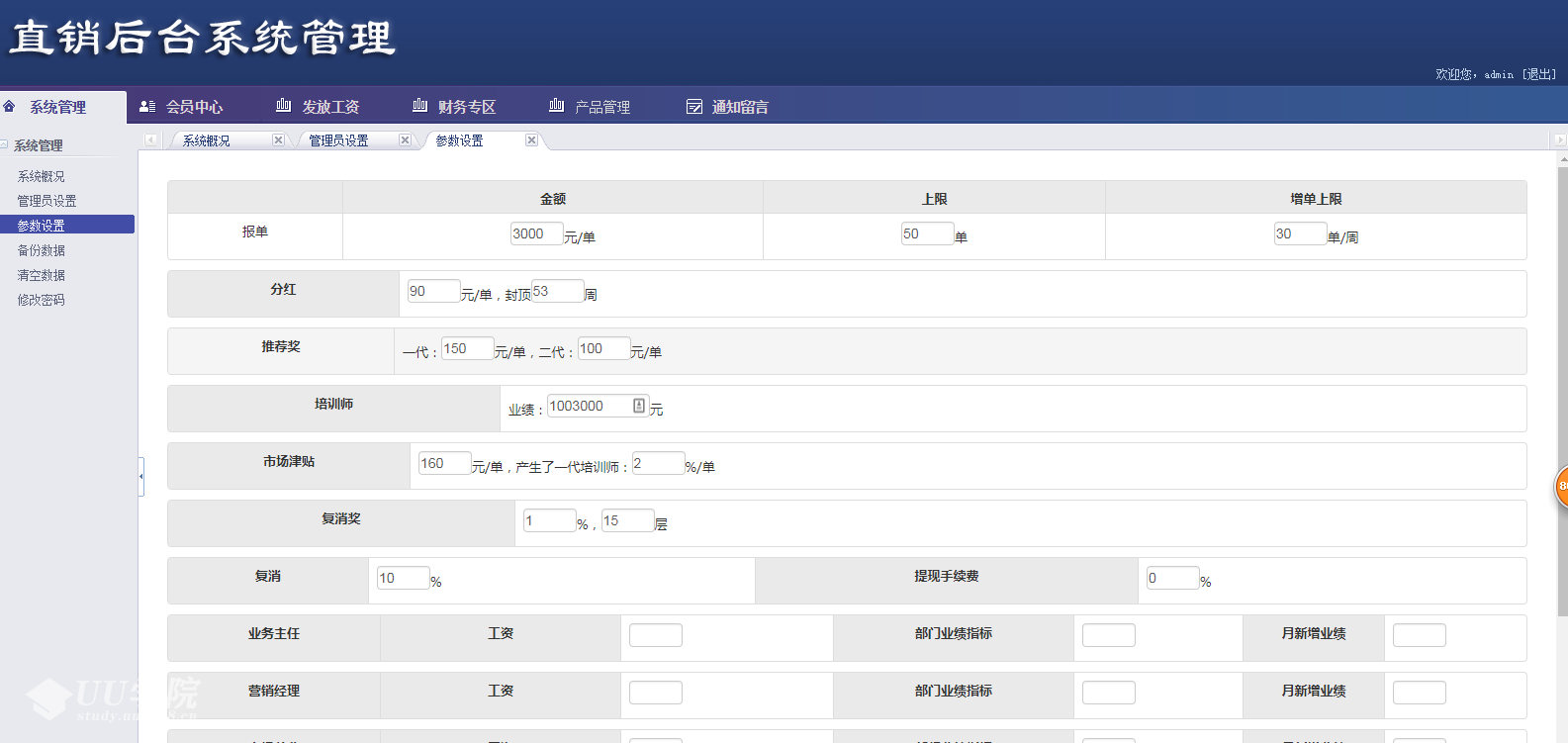Open the 会员中心 menu
Viewport: 1568px width, 743px height.
[x=194, y=107]
